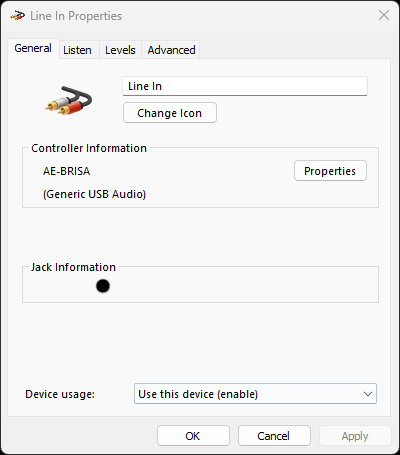The width and height of the screenshot is (400, 455).
Task: Click the Change Icon button
Action: tap(170, 113)
